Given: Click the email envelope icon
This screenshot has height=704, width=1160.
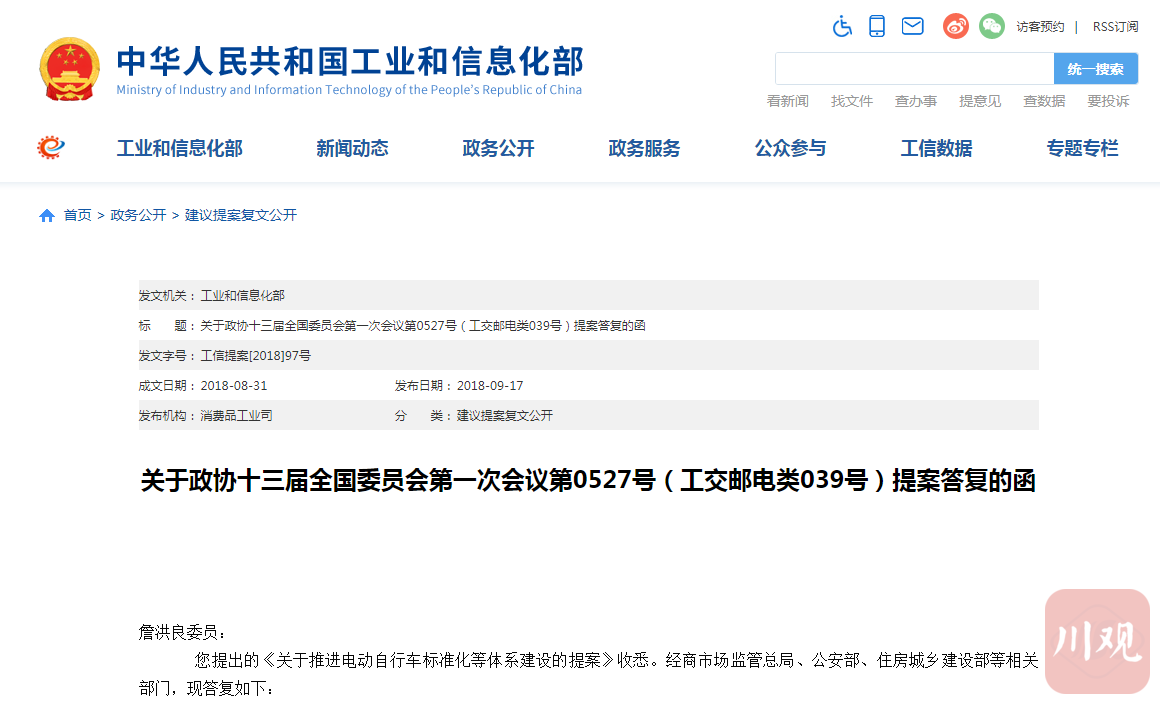Looking at the screenshot, I should (912, 27).
